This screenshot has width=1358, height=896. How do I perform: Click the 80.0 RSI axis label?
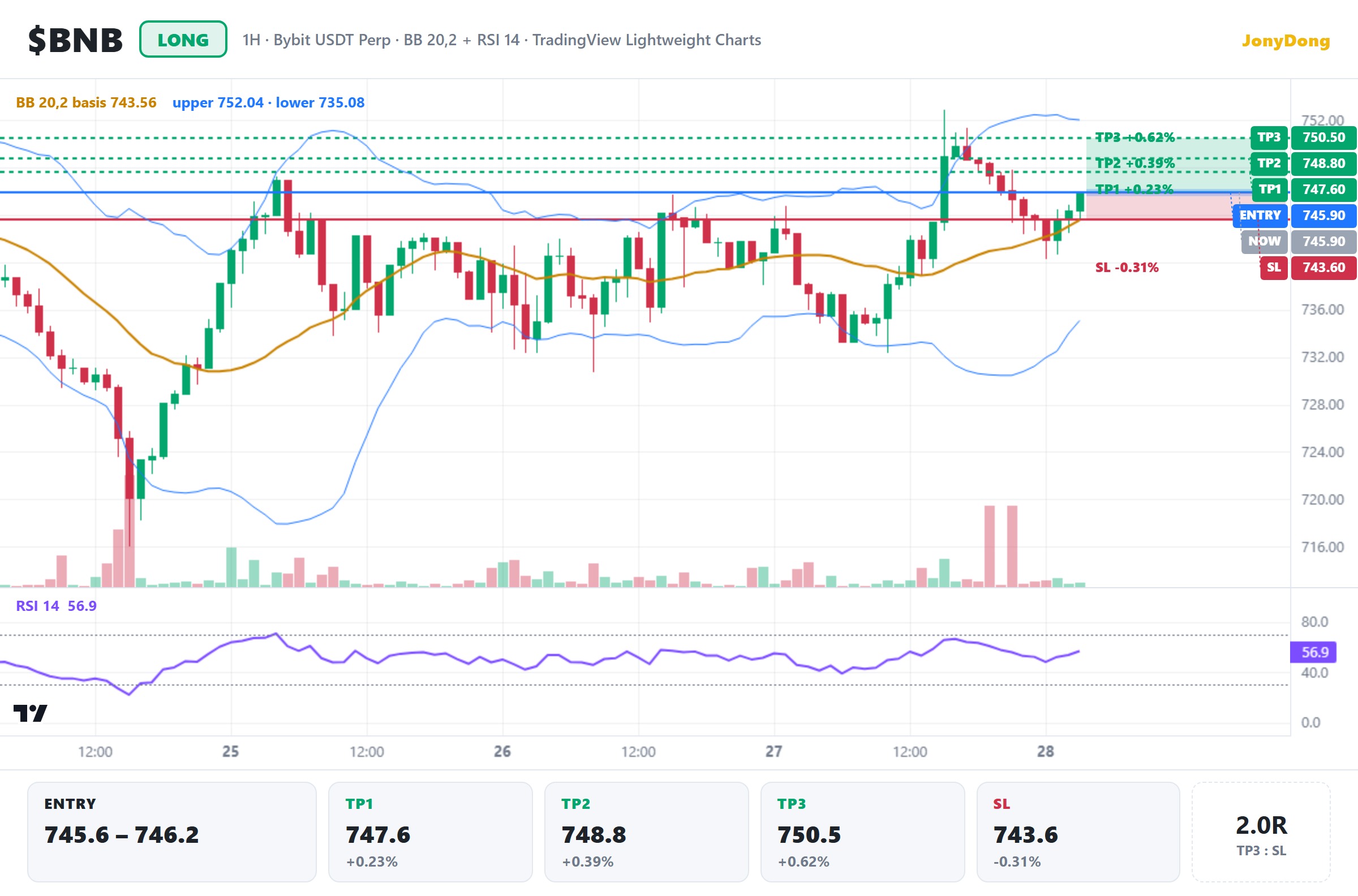(x=1314, y=622)
